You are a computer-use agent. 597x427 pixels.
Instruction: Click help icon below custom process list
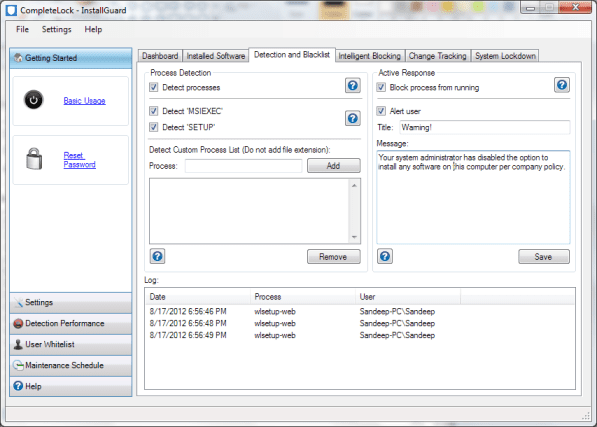[x=157, y=256]
